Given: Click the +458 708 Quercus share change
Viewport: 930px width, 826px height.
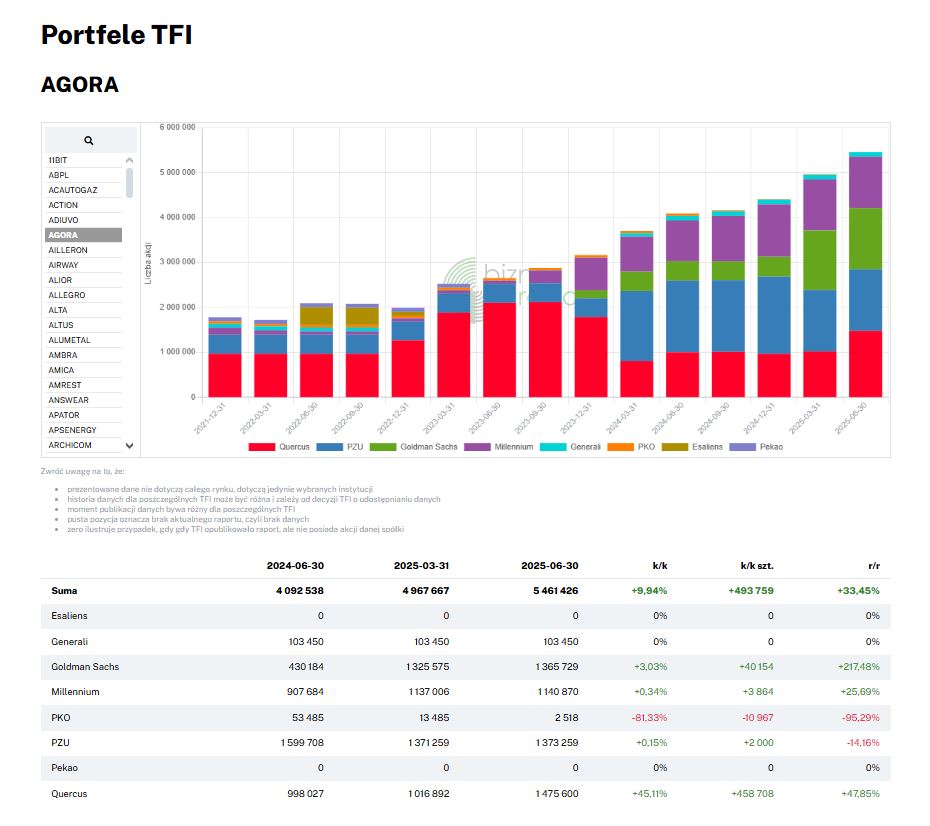Looking at the screenshot, I should (x=752, y=793).
